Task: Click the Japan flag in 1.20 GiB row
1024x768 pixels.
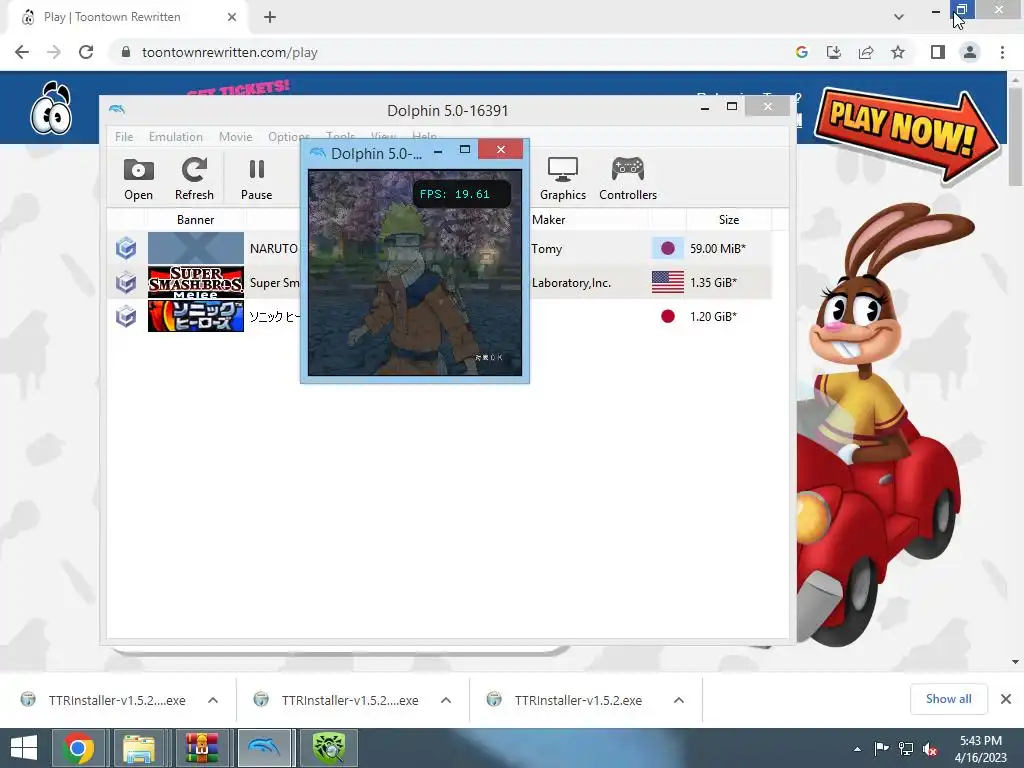Action: (x=667, y=316)
